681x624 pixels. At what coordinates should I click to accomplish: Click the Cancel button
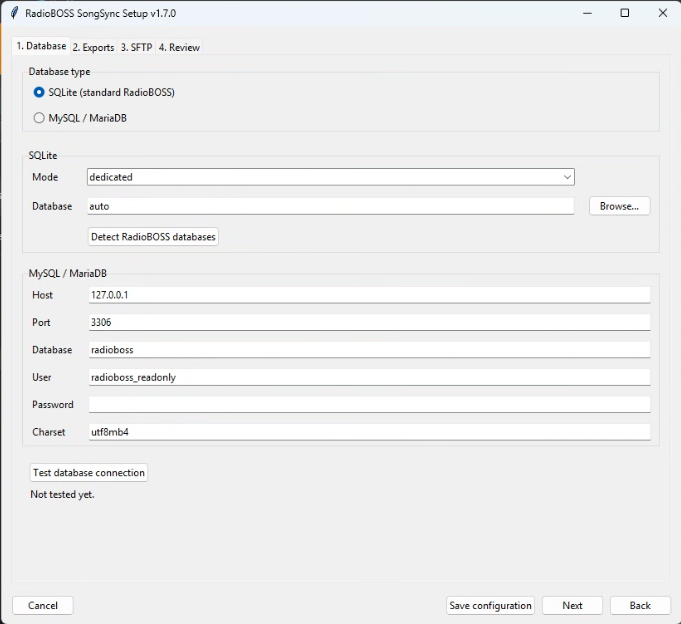point(43,606)
